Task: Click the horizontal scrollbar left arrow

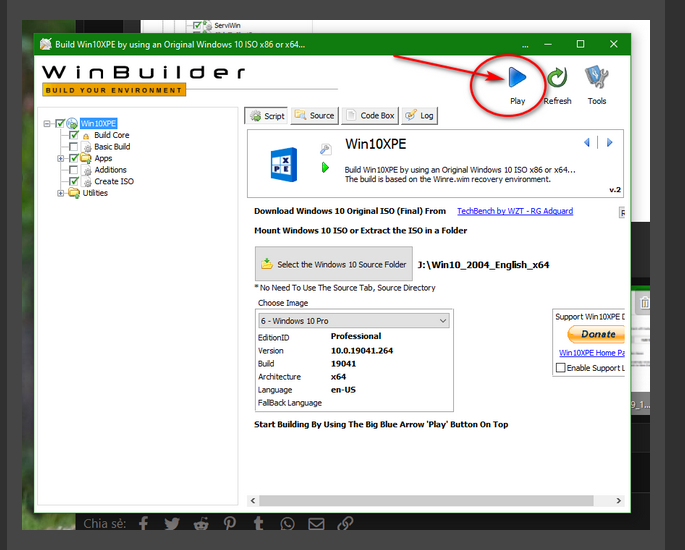Action: click(253, 501)
